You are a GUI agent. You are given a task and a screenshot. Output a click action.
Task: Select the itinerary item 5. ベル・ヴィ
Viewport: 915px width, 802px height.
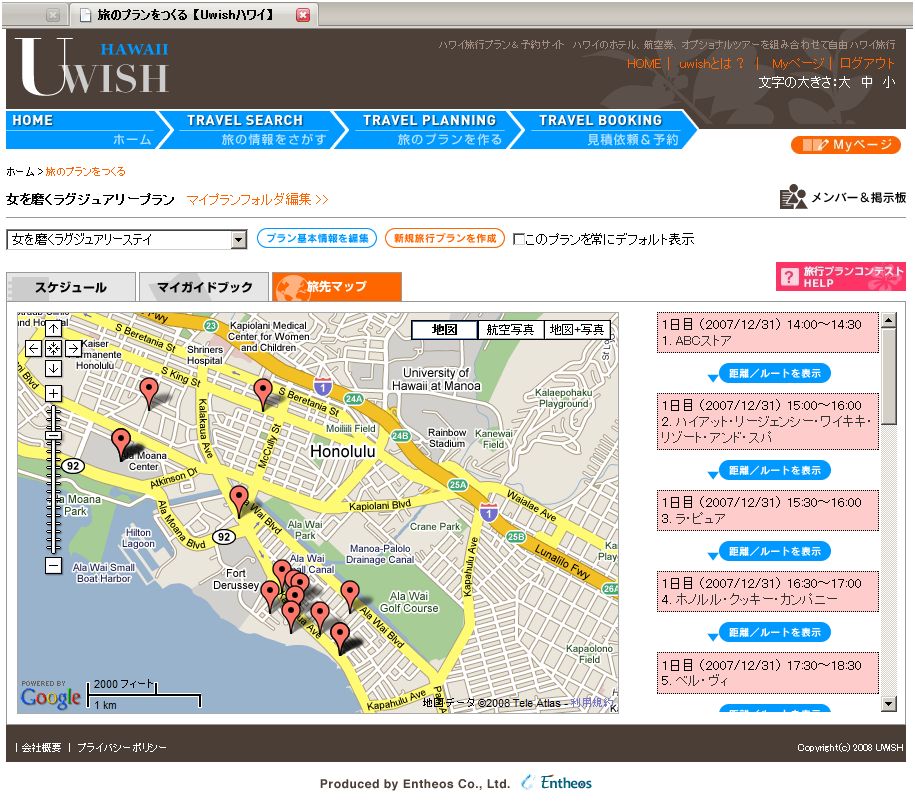point(767,673)
